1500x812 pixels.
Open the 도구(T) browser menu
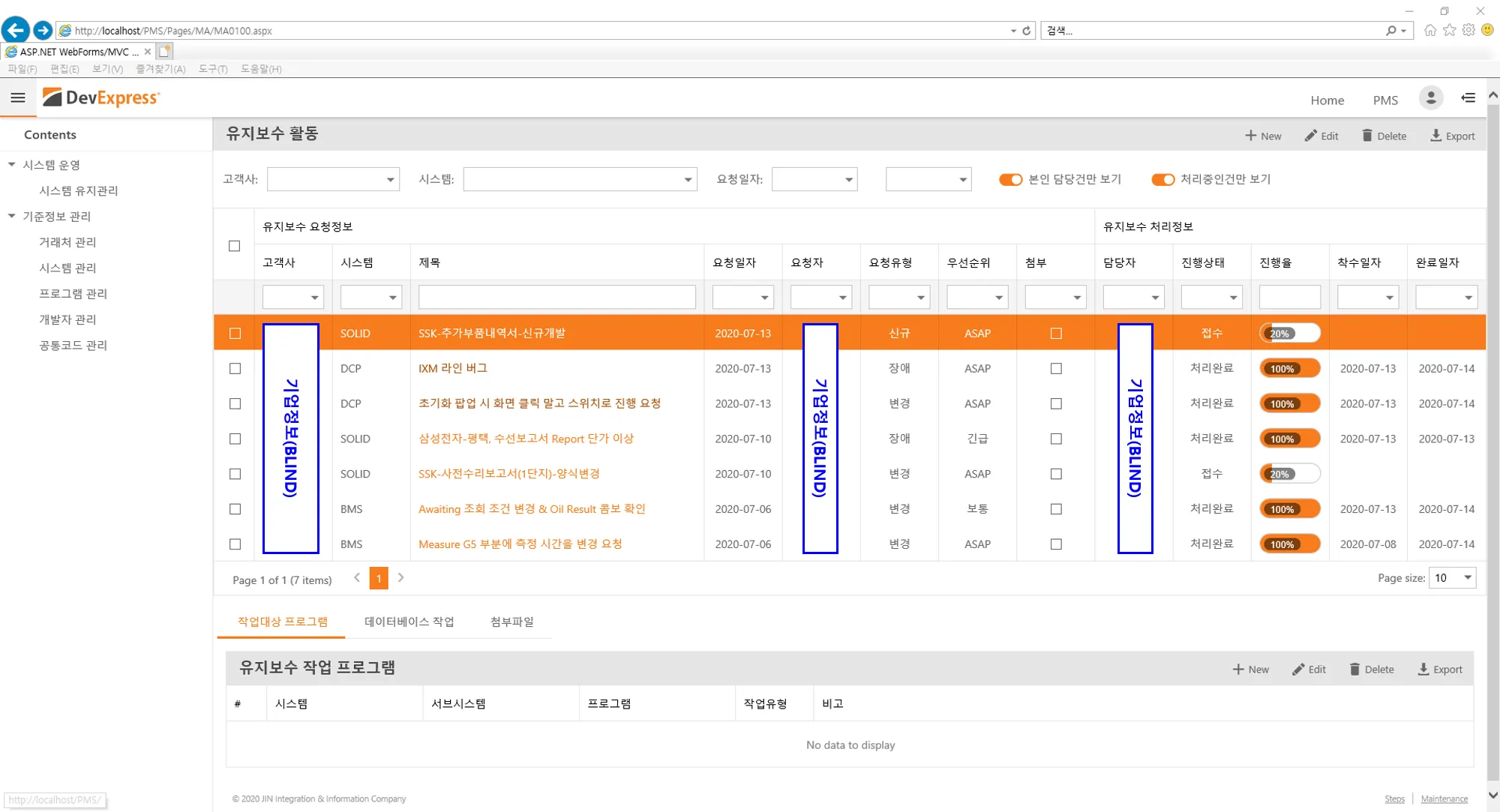pos(213,69)
